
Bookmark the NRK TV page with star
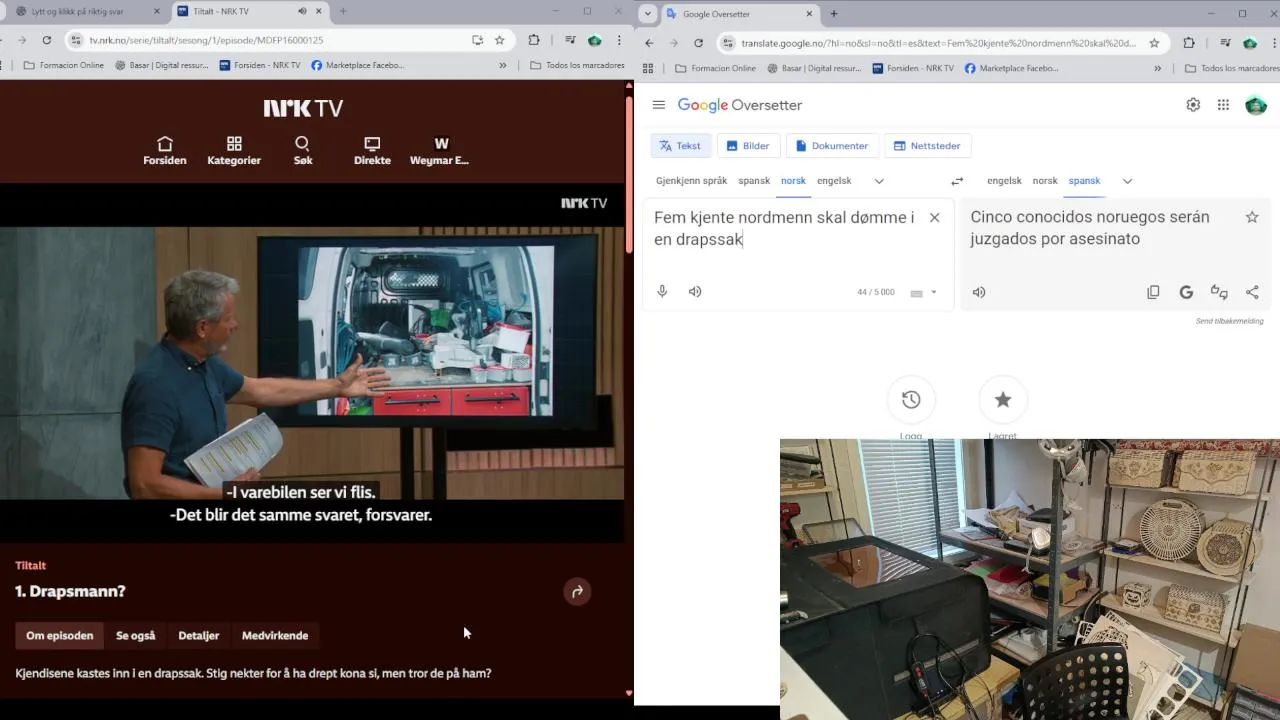coord(499,40)
